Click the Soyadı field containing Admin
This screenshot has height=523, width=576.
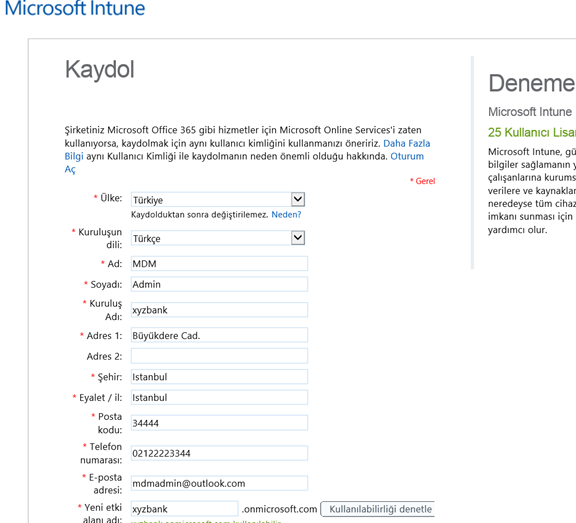(x=219, y=284)
